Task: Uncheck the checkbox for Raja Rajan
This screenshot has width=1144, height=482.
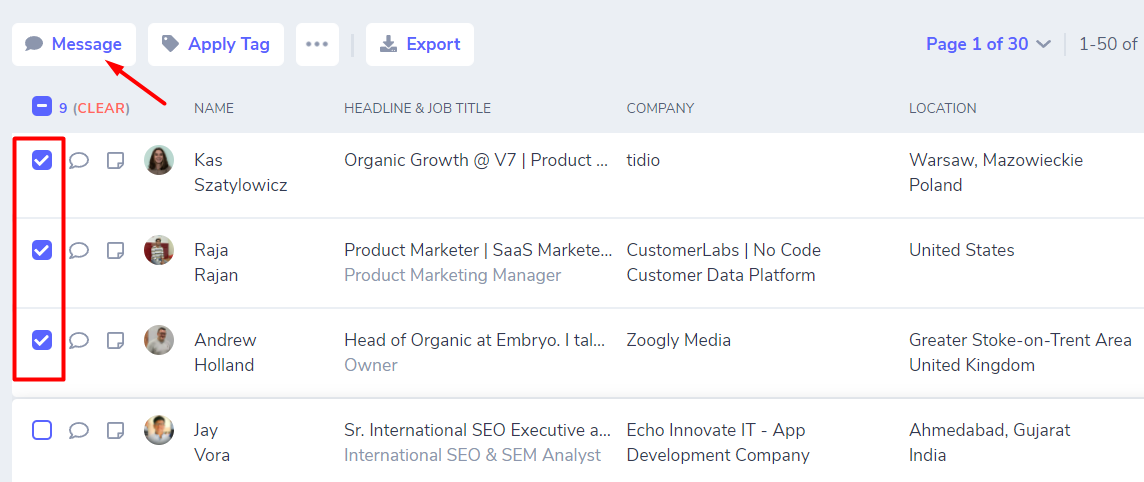Action: point(42,250)
